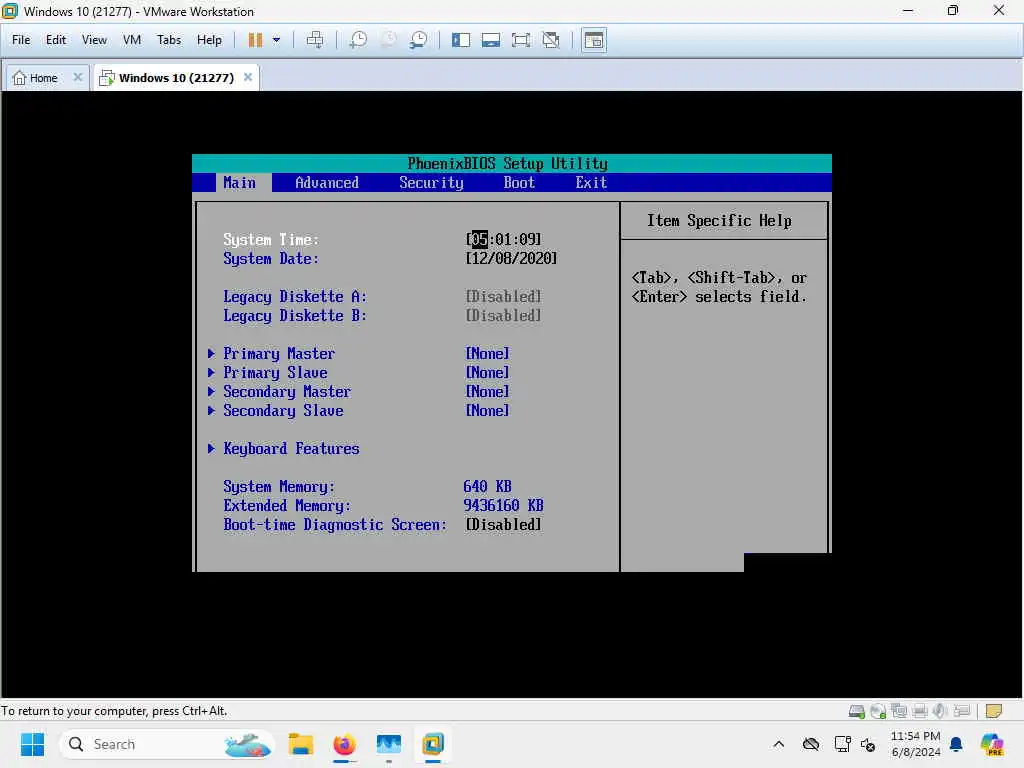Enter full screen mode icon
Screen dimensions: 1024x768
click(521, 40)
